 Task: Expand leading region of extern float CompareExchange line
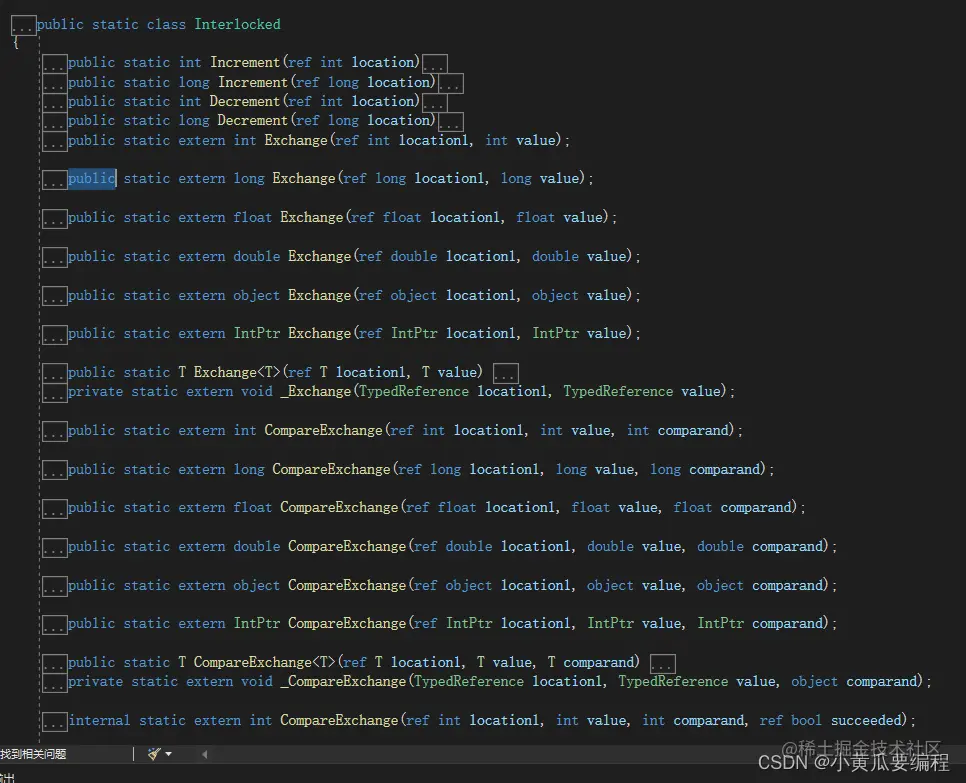coord(54,508)
